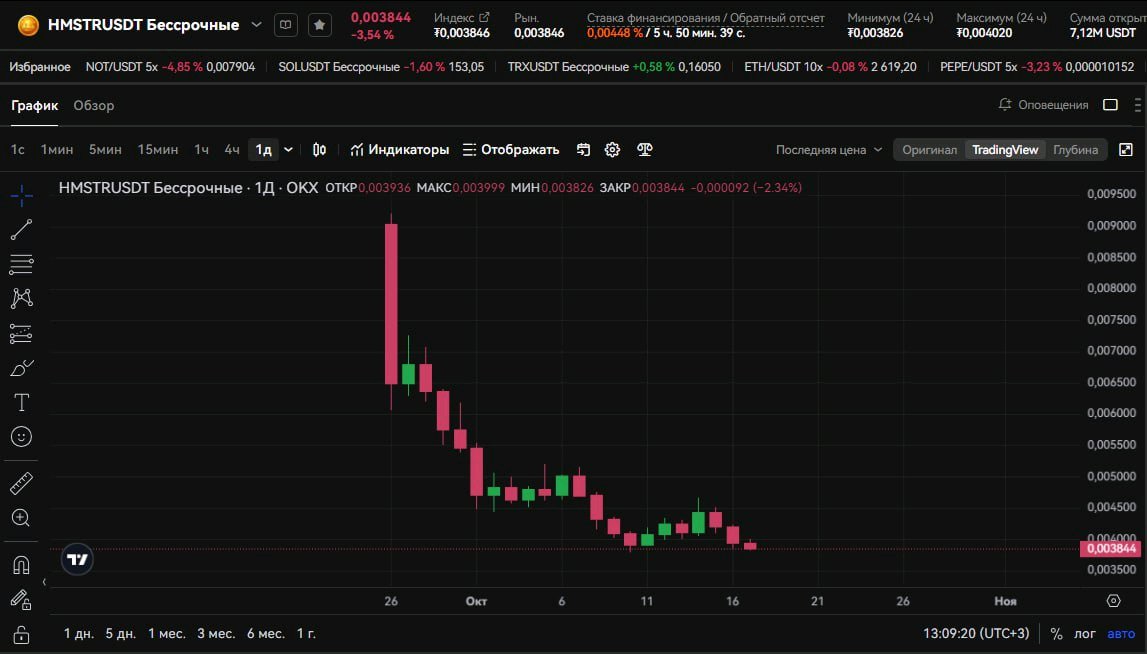Select 4ч timeframe
This screenshot has height=654, width=1147.
click(x=231, y=149)
